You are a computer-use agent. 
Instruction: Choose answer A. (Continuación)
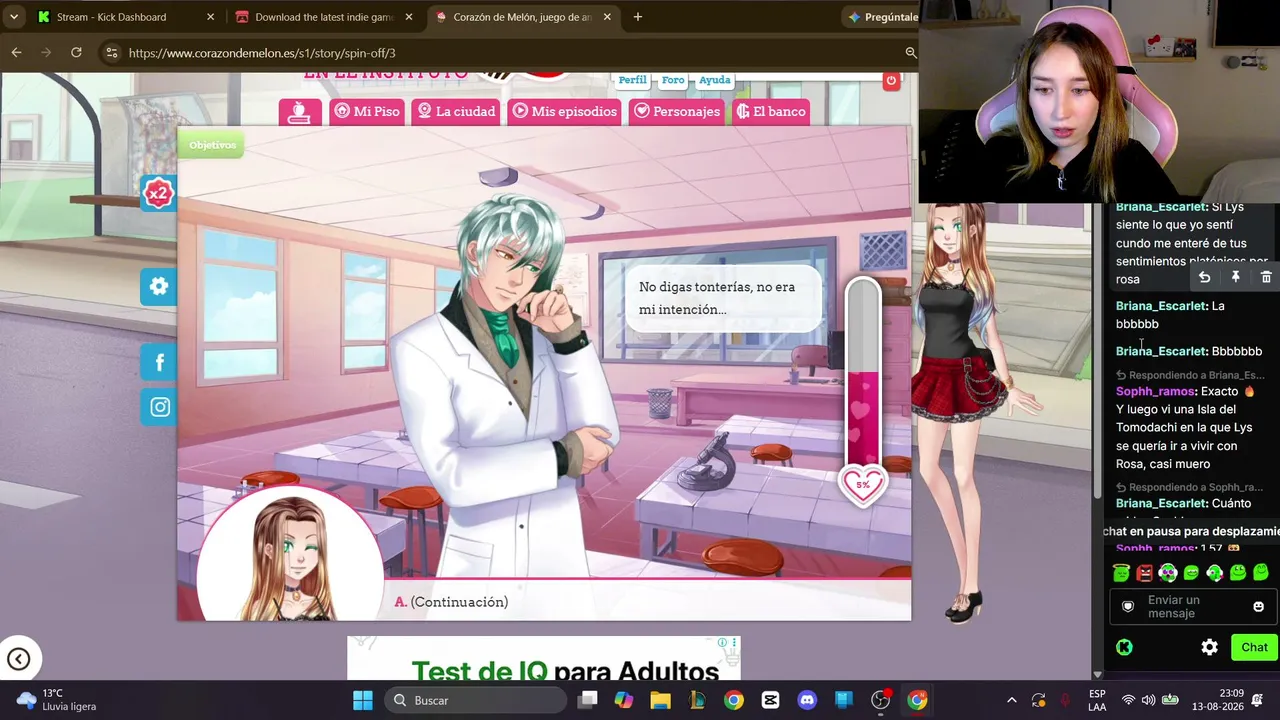click(x=451, y=602)
